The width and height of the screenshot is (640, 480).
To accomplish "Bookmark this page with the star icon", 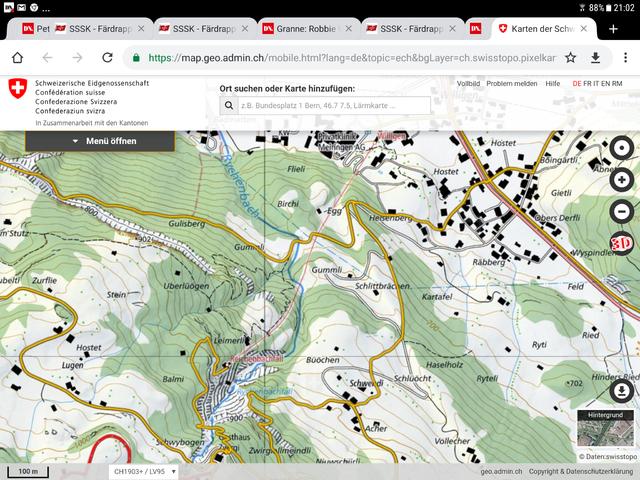I will [x=571, y=58].
